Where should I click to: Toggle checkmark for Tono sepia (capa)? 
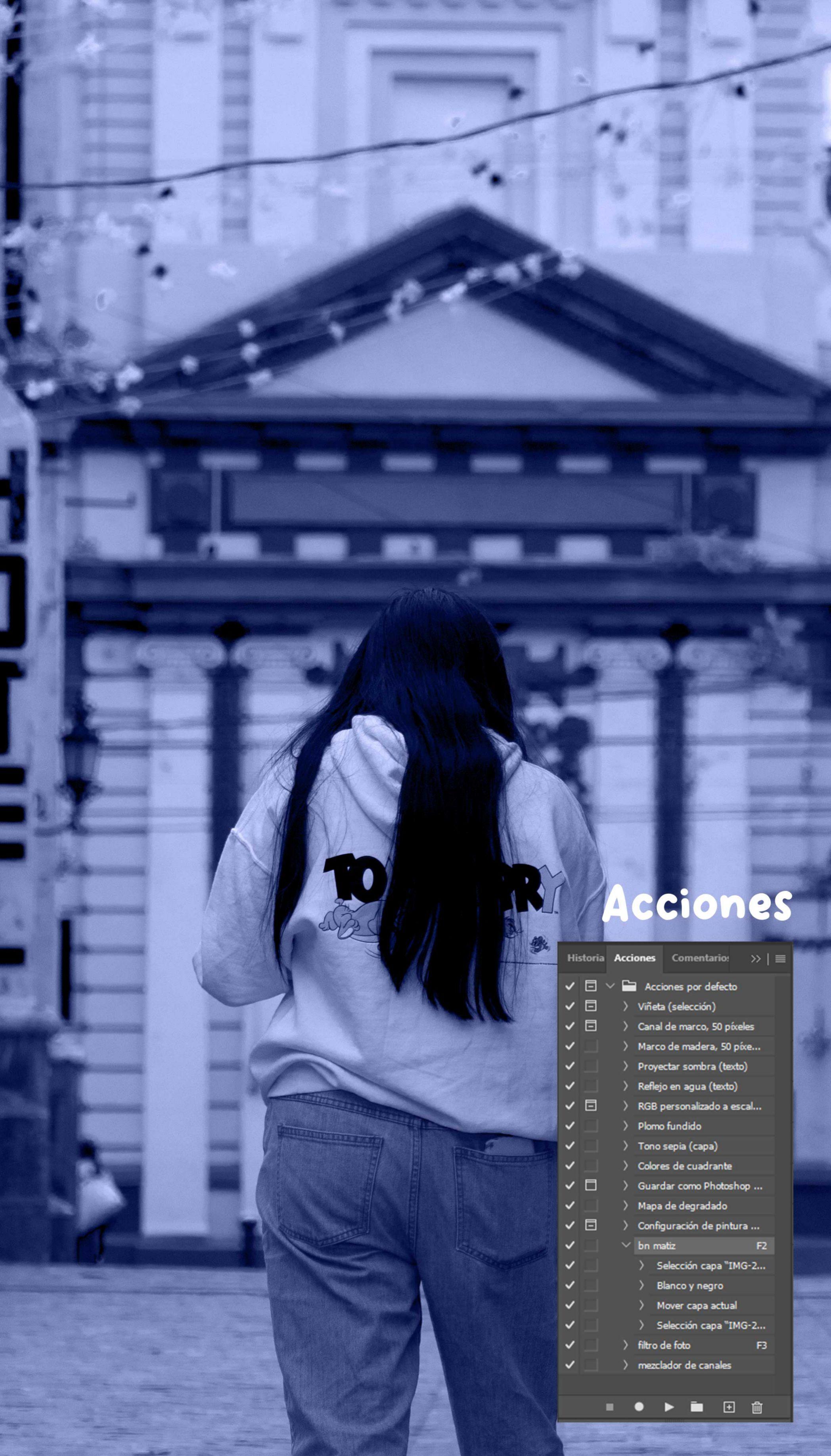[x=570, y=1146]
